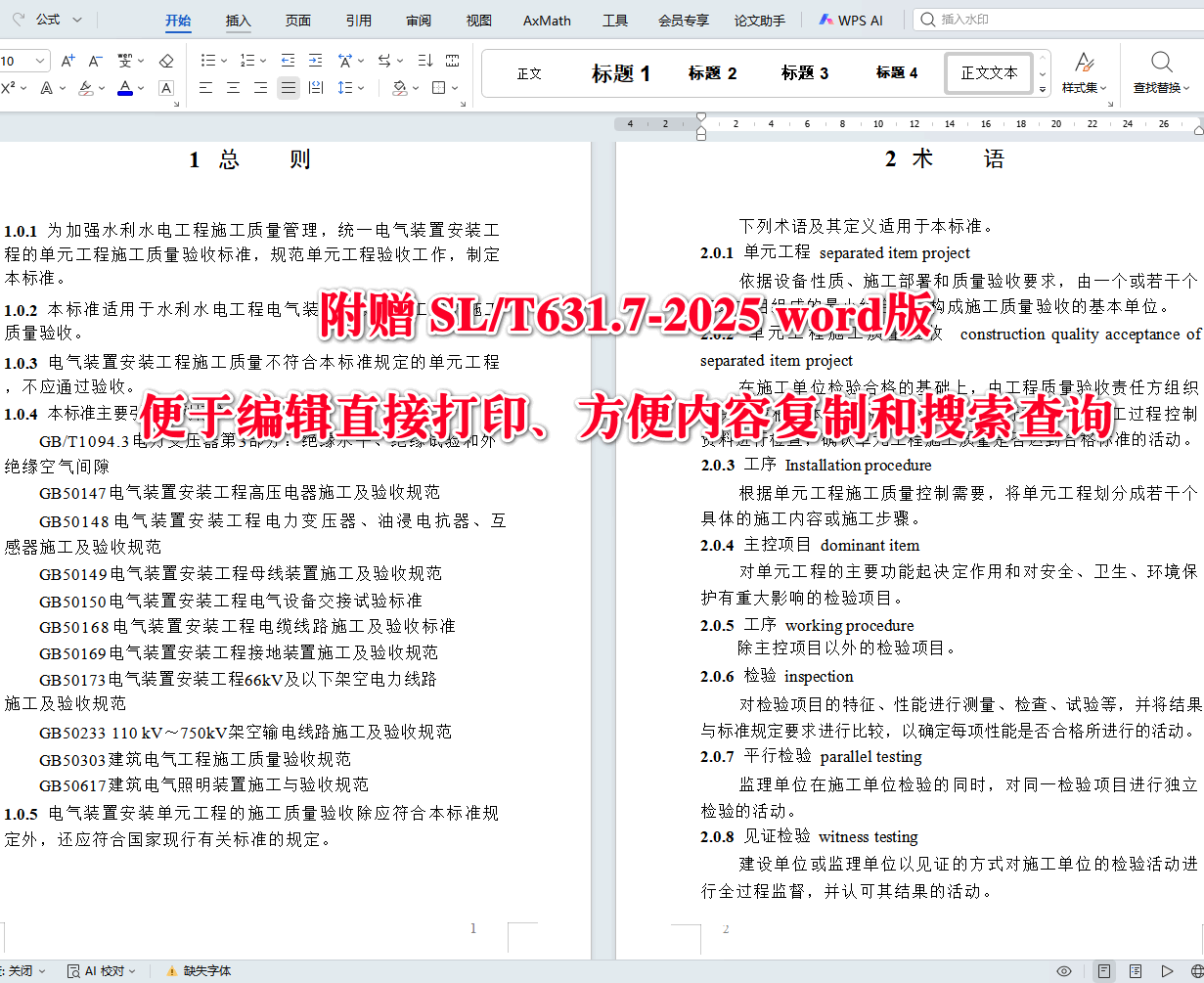Open the 引用 tab

click(358, 21)
